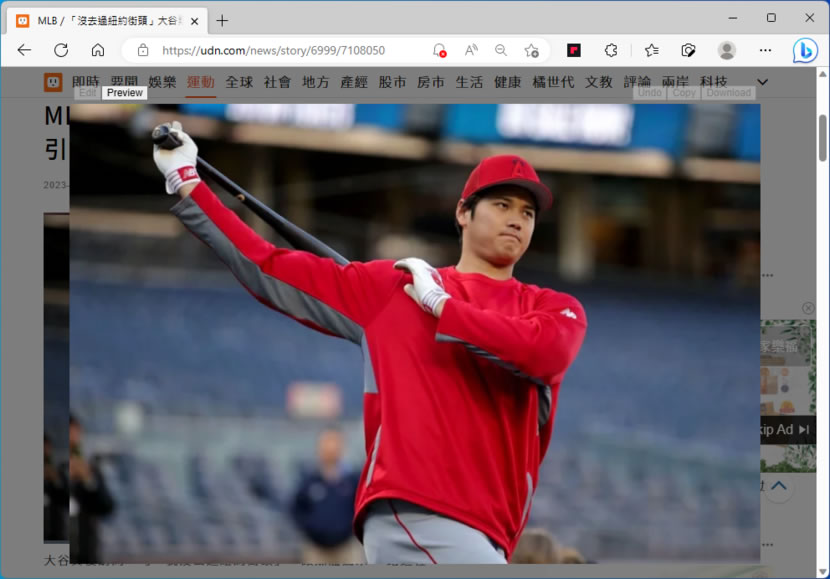830x579 pixels.
Task: Expand more news categories chevron
Action: (762, 82)
